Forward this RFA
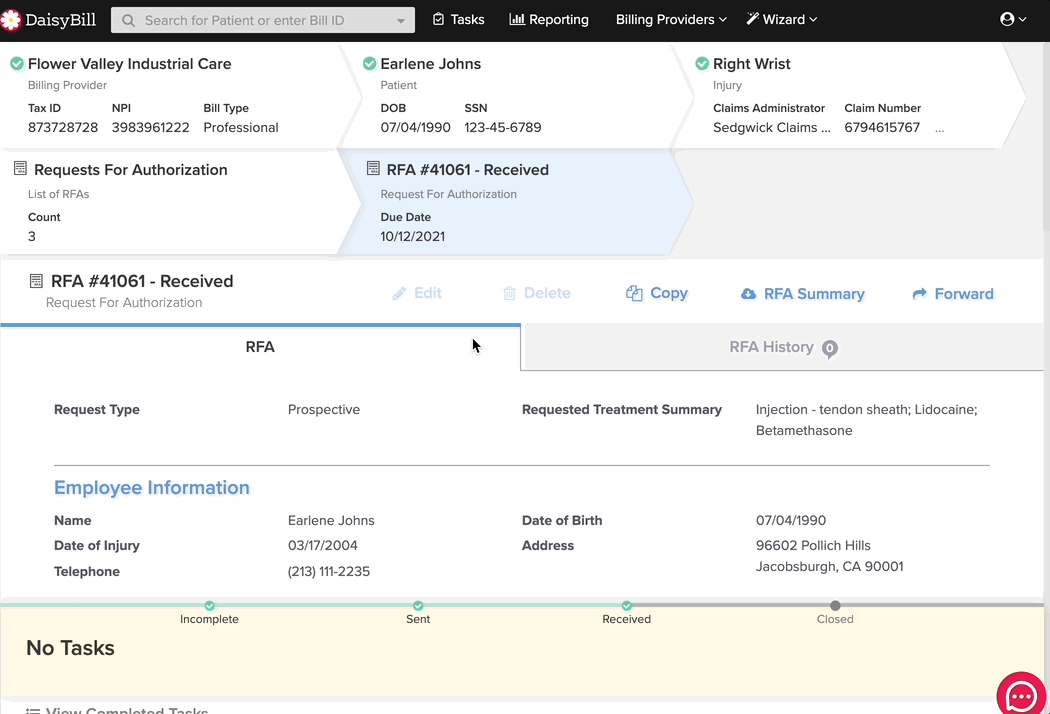The height and width of the screenshot is (714, 1050). point(953,293)
